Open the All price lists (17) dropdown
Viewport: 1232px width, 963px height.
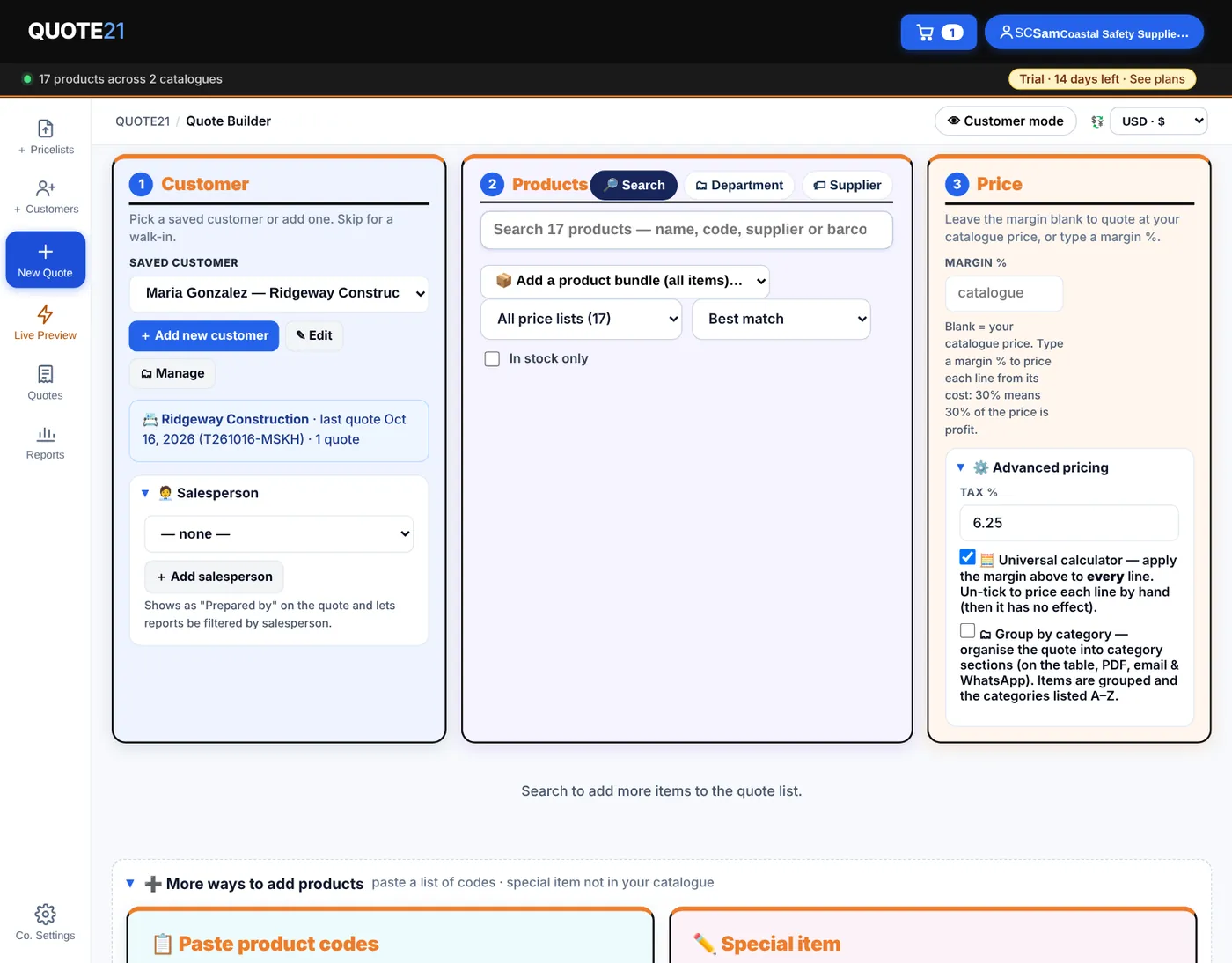(581, 319)
